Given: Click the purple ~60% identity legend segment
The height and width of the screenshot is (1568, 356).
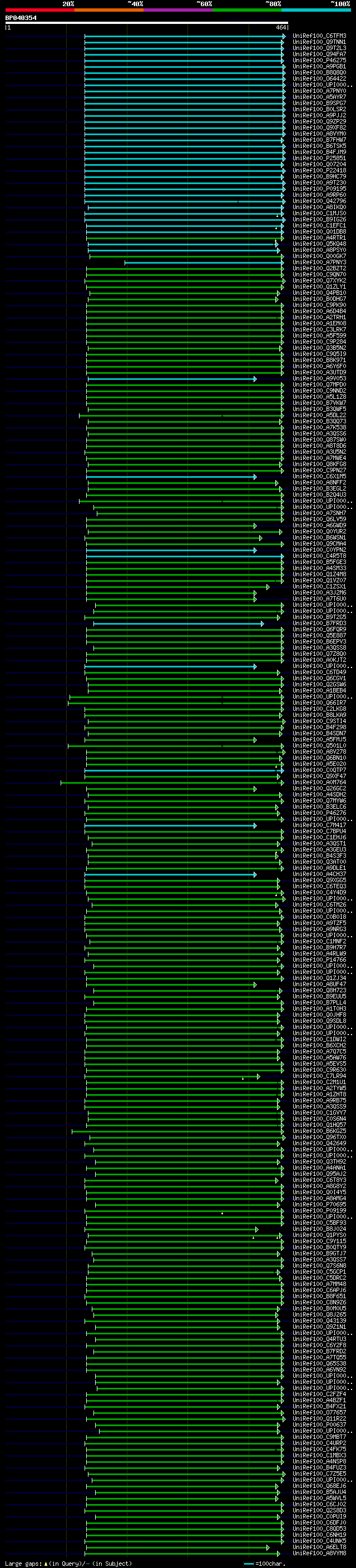Looking at the screenshot, I should (x=177, y=10).
